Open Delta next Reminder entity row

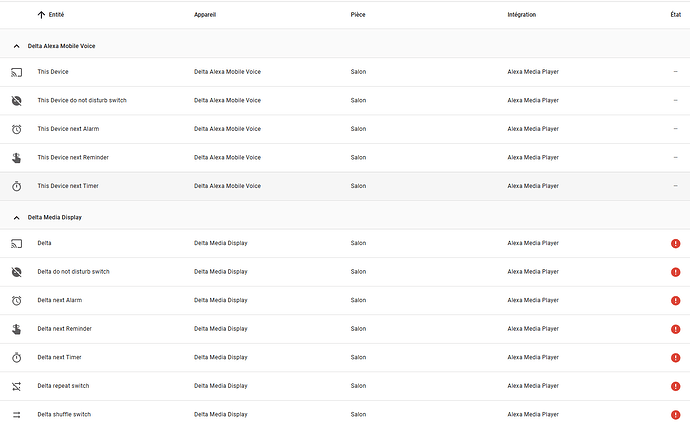coord(67,329)
